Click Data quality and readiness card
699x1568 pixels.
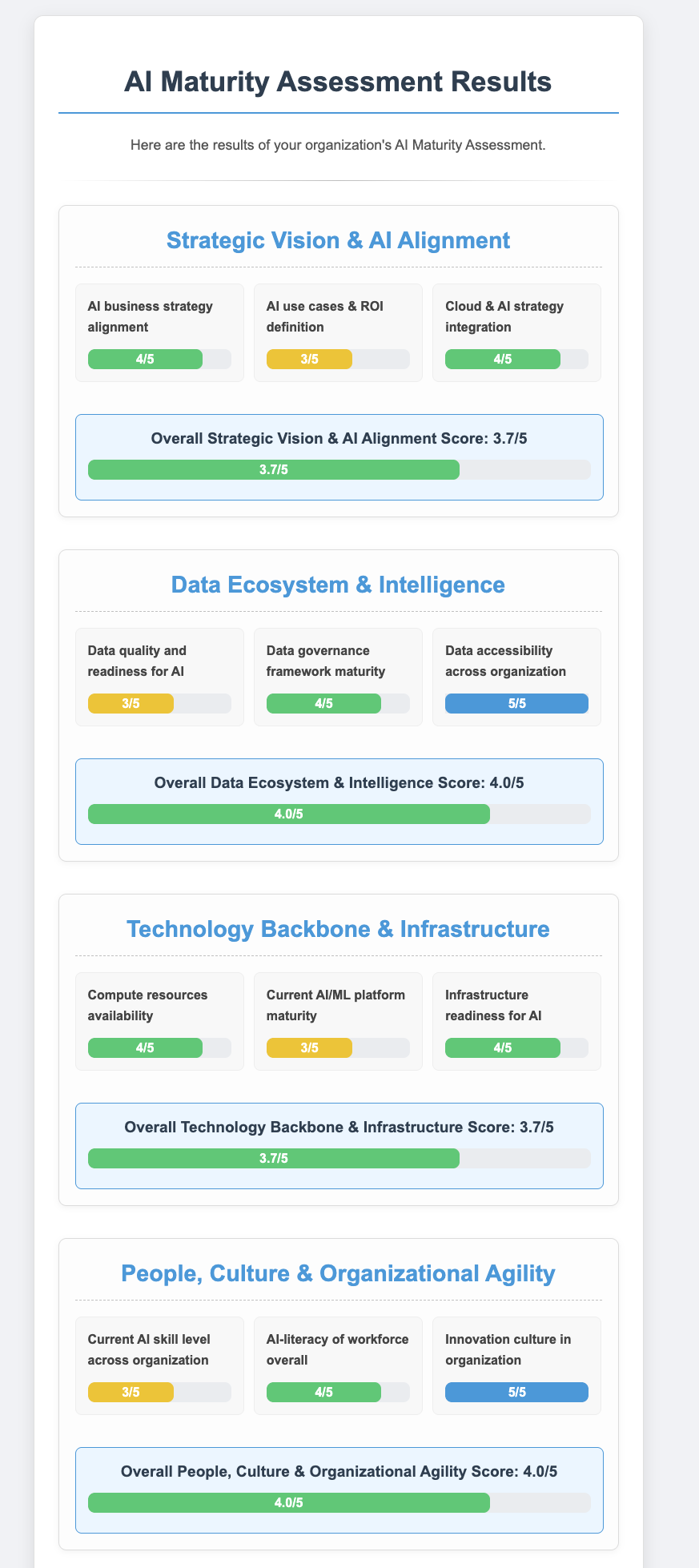[x=159, y=677]
